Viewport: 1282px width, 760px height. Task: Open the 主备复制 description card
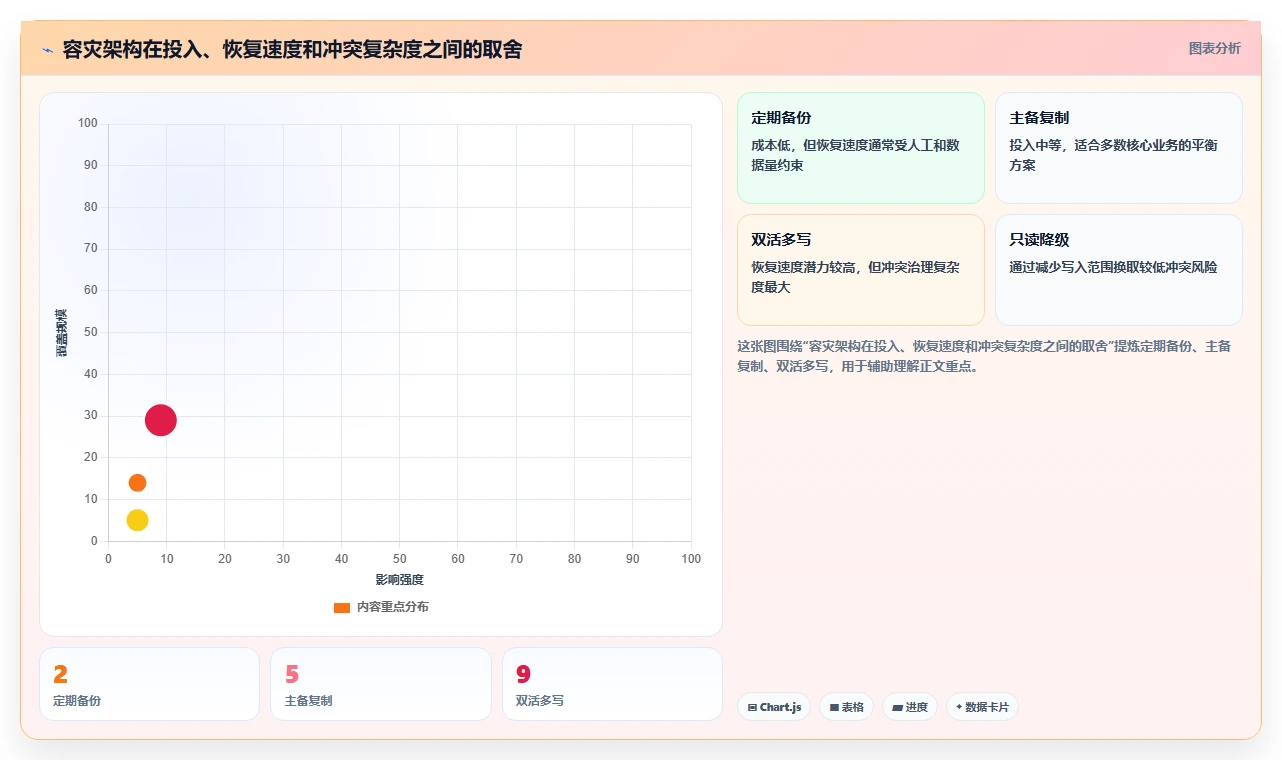[1119, 148]
